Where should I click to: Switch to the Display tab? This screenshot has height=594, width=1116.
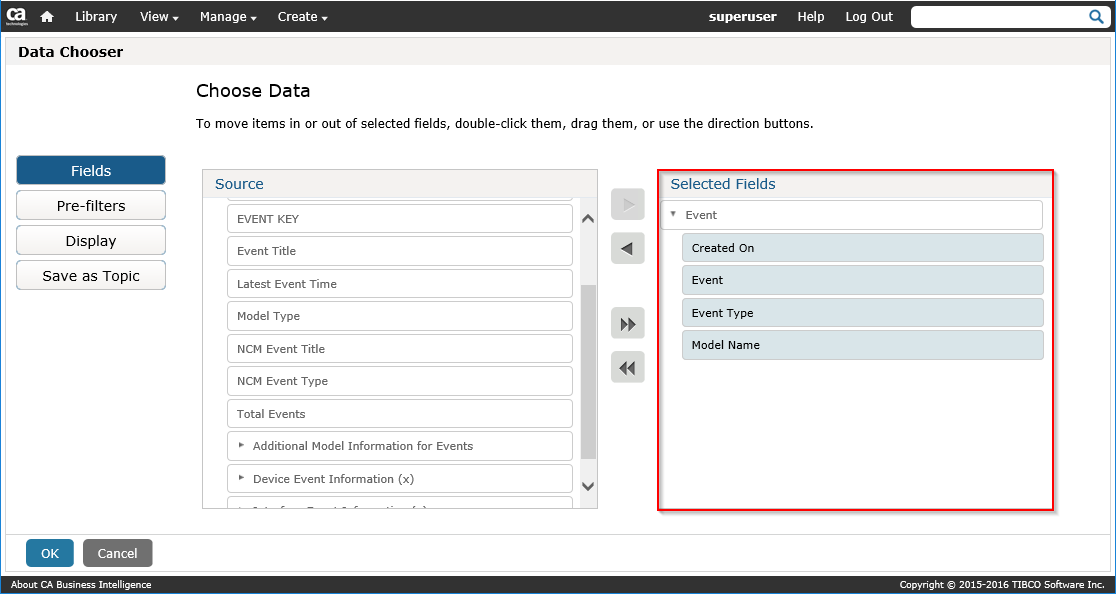coord(91,241)
